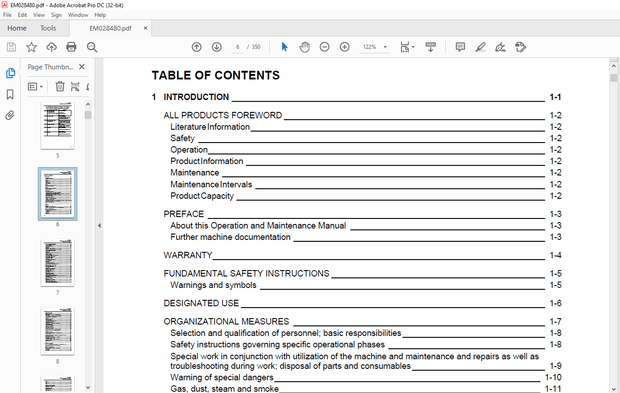Click document scrollbar up arrow
Image resolution: width=620 pixels, height=393 pixels.
(614, 65)
